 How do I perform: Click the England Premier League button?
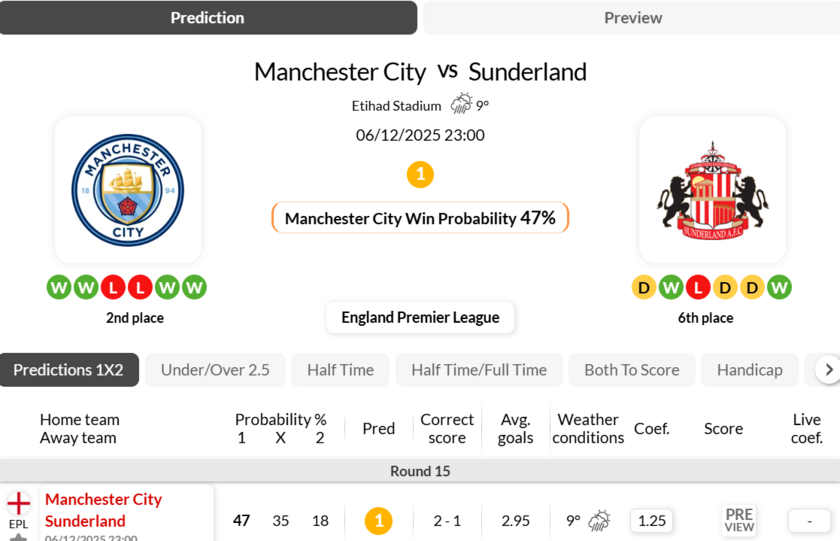click(420, 318)
